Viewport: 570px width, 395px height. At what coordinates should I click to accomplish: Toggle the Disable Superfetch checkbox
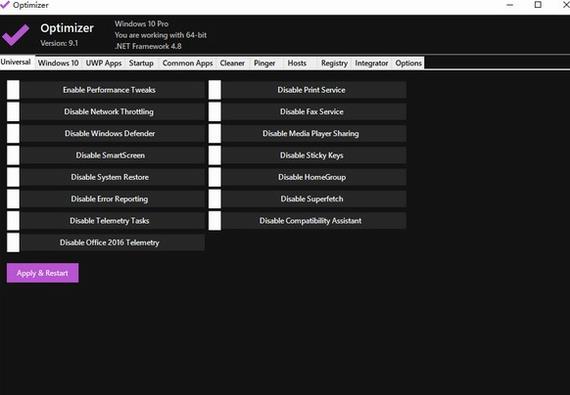click(215, 199)
